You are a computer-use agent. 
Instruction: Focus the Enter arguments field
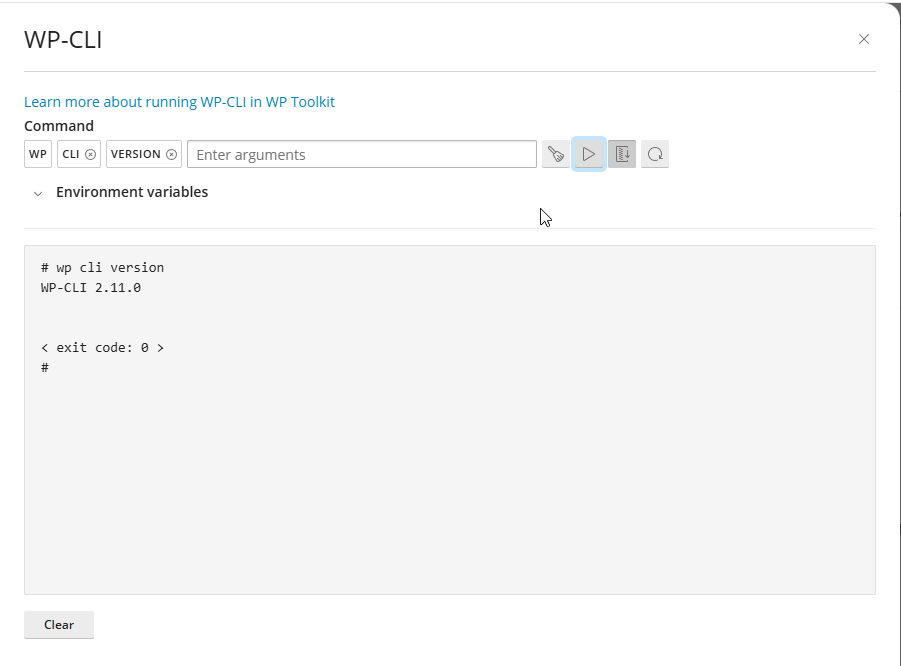click(362, 154)
